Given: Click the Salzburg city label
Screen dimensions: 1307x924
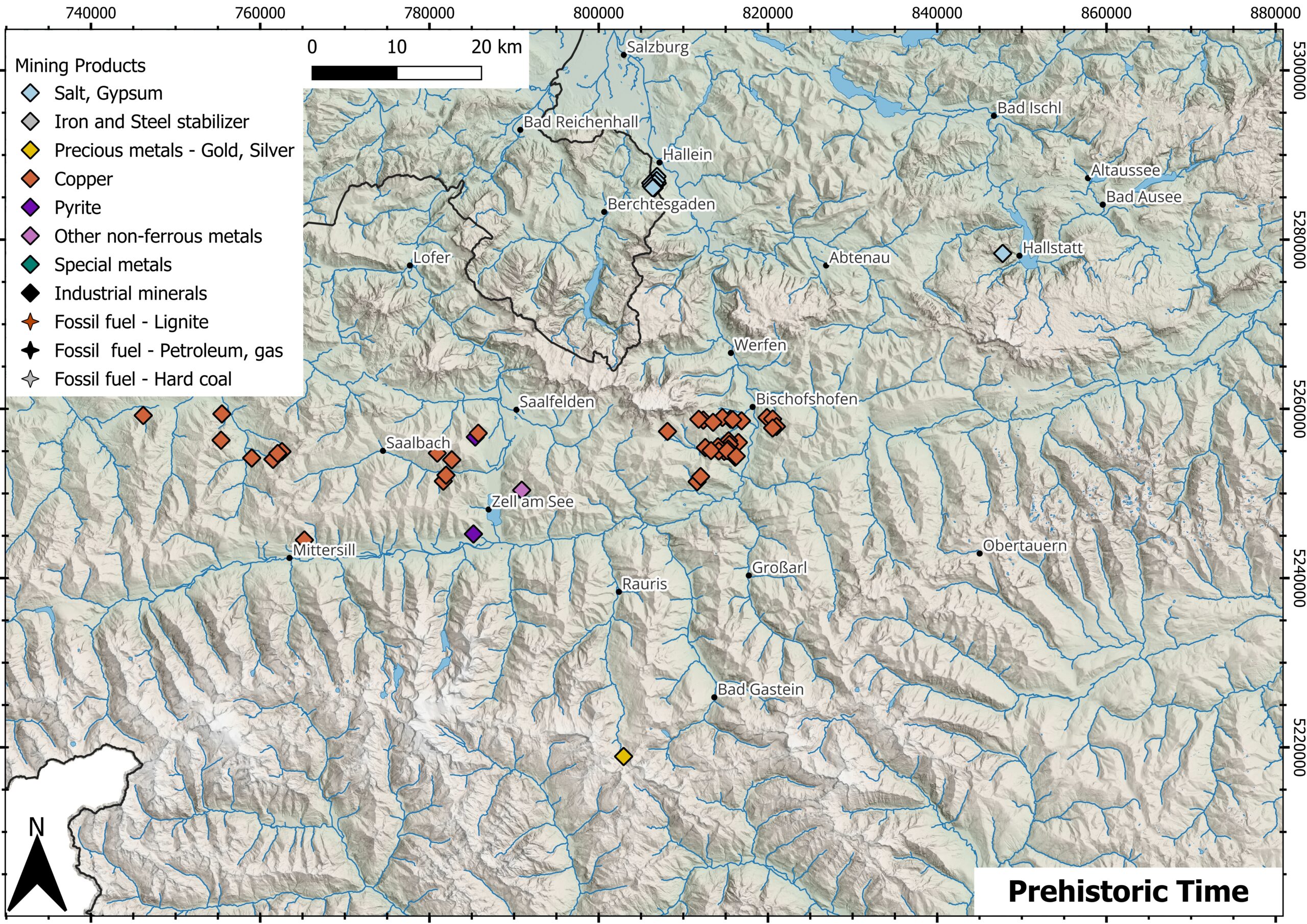Looking at the screenshot, I should (x=658, y=47).
